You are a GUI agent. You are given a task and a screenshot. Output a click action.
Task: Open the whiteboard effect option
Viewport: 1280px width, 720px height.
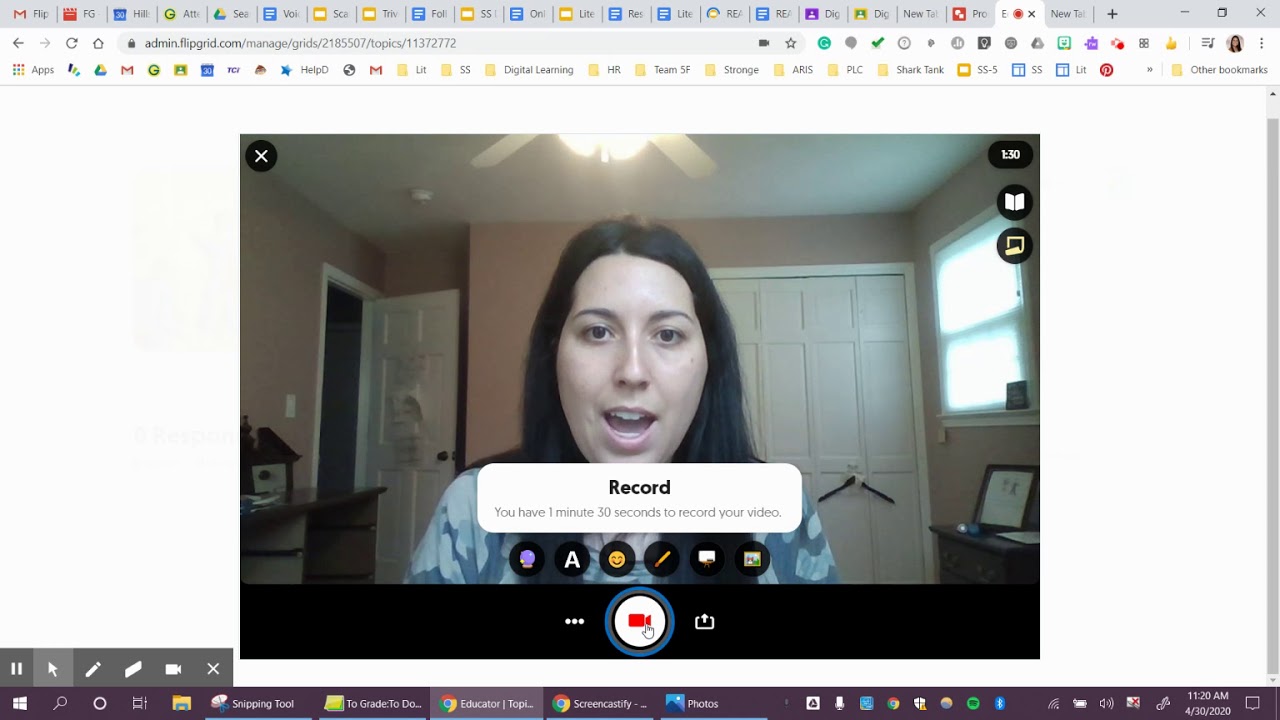707,559
